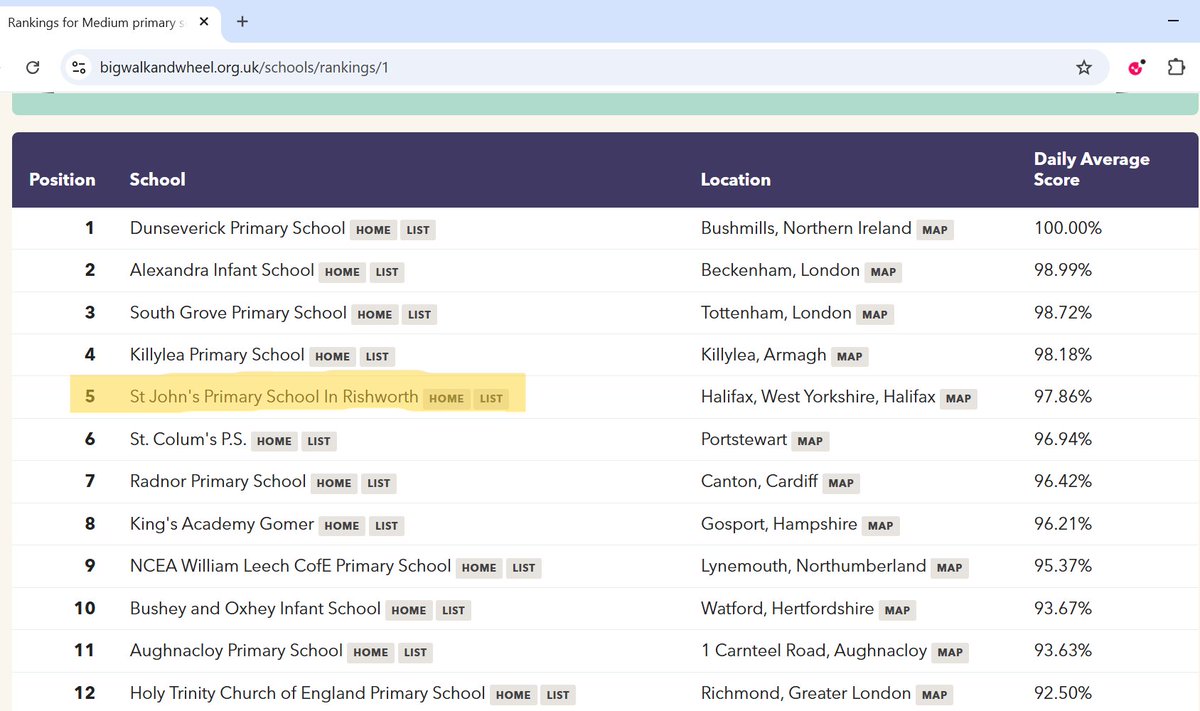Viewport: 1200px width, 711px height.
Task: Show MAP for Canton, Cardiff
Action: (x=841, y=483)
